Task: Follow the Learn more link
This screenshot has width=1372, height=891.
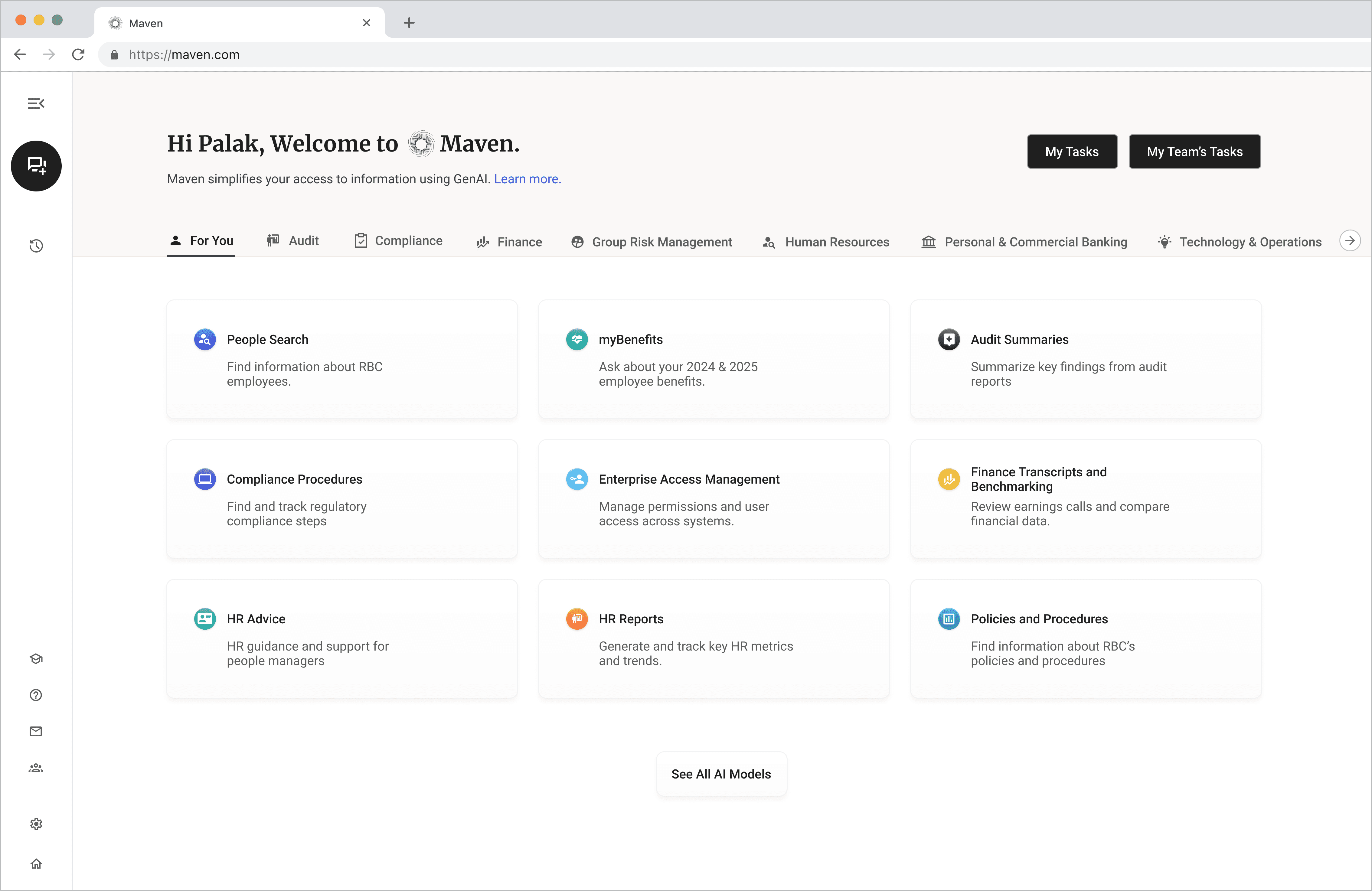Action: pyautogui.click(x=527, y=179)
